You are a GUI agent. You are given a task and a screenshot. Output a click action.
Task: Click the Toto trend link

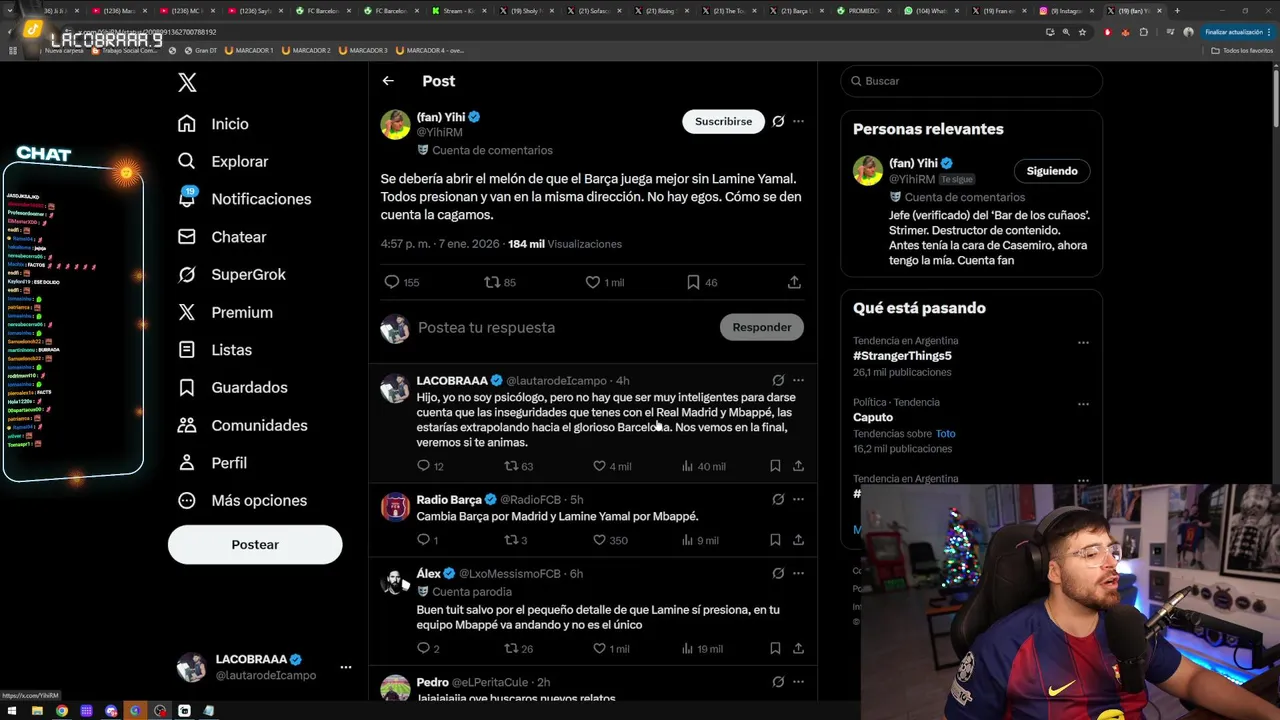[x=945, y=434]
